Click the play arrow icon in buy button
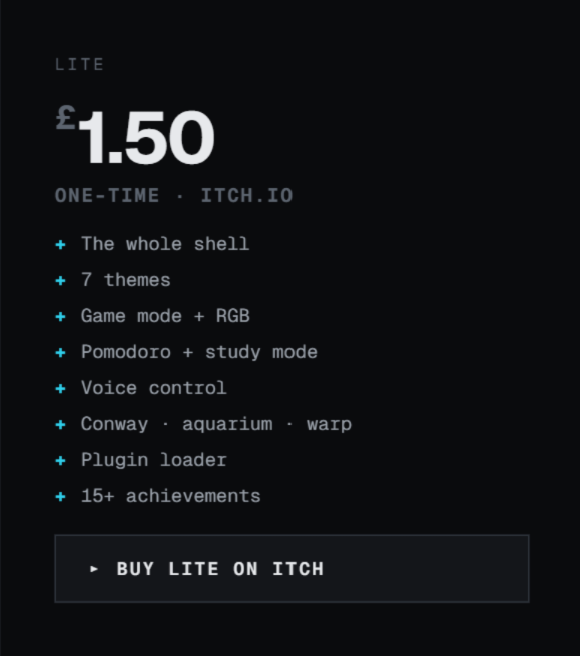Image resolution: width=580 pixels, height=656 pixels. (94, 569)
